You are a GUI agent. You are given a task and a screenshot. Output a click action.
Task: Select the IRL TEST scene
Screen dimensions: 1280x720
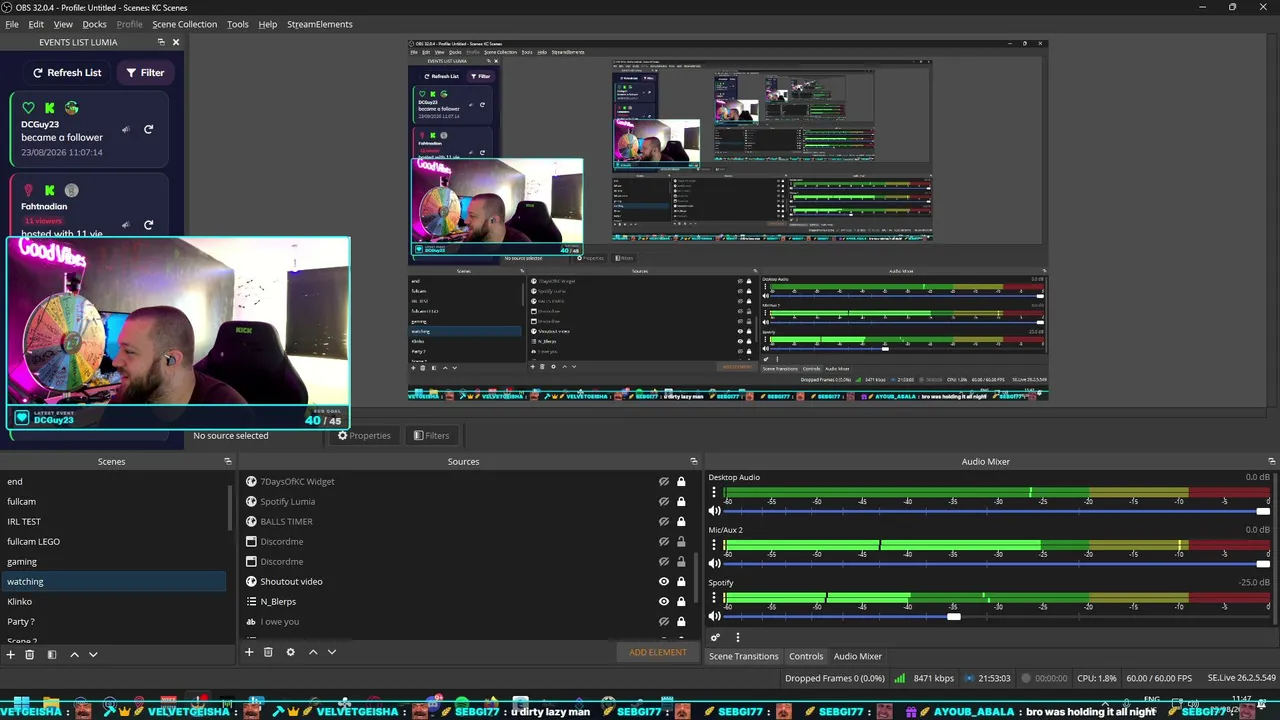point(113,521)
